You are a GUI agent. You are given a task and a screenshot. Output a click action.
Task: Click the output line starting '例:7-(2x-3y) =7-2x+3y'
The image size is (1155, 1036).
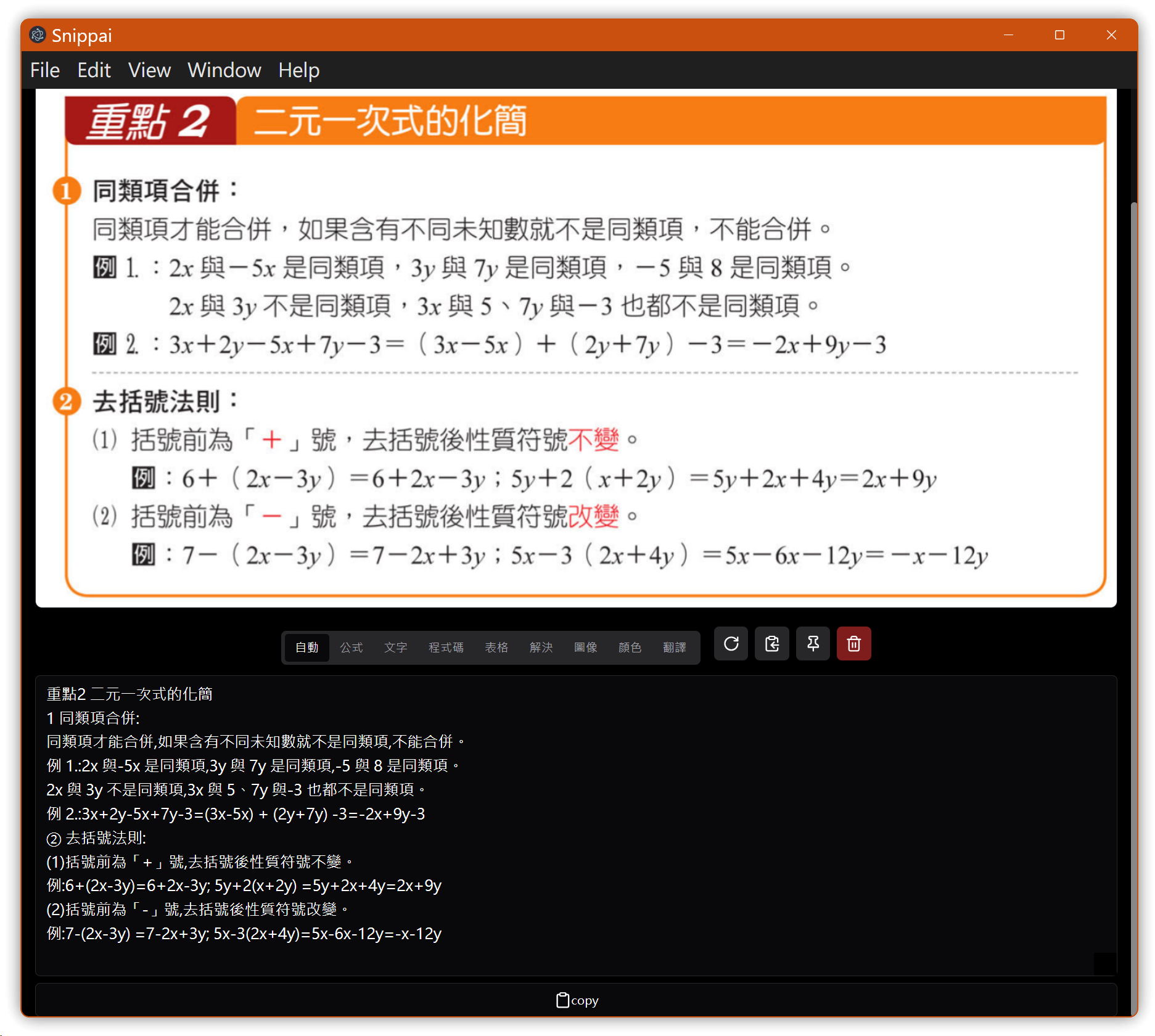(244, 934)
